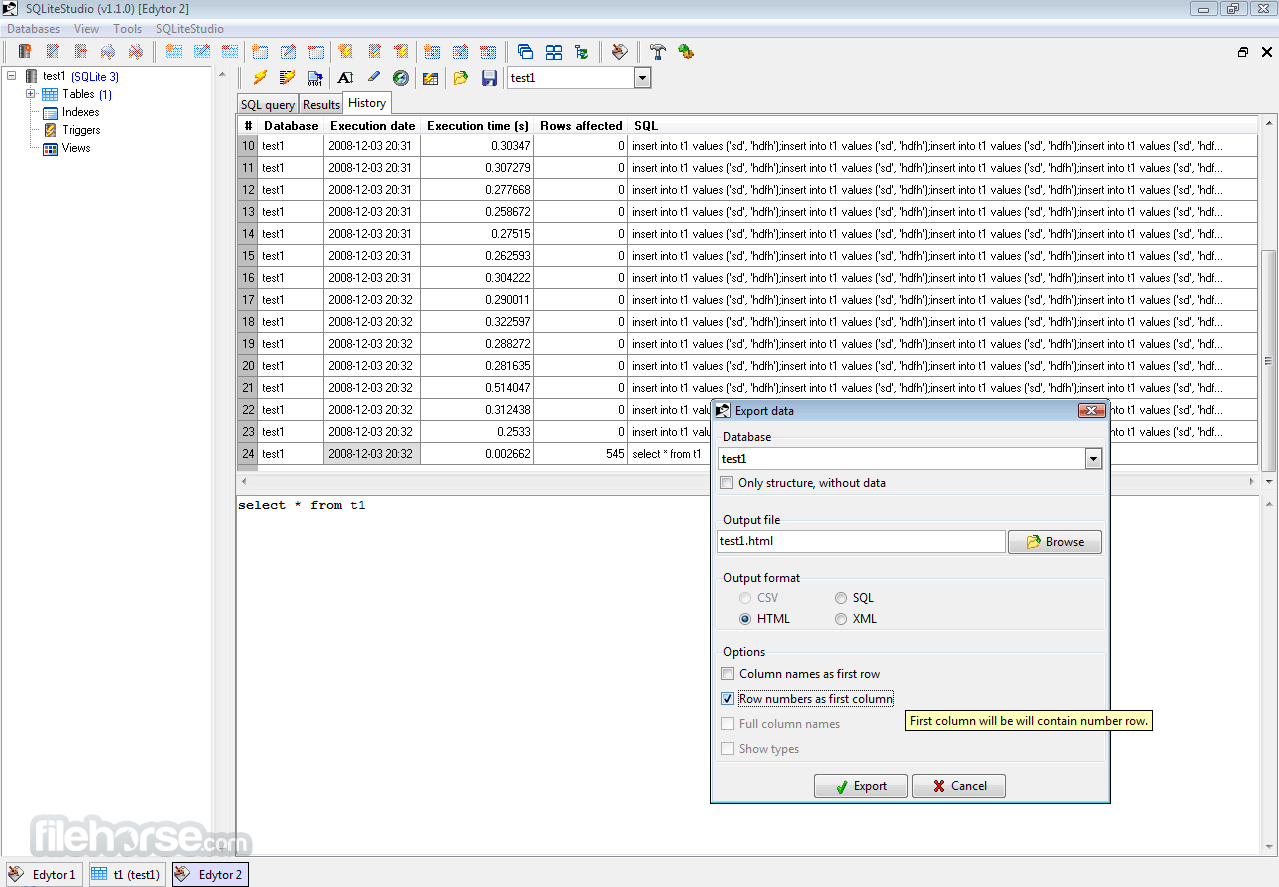Click the explain query lightning-notepad icon
The image size is (1279, 887).
pyautogui.click(x=287, y=77)
